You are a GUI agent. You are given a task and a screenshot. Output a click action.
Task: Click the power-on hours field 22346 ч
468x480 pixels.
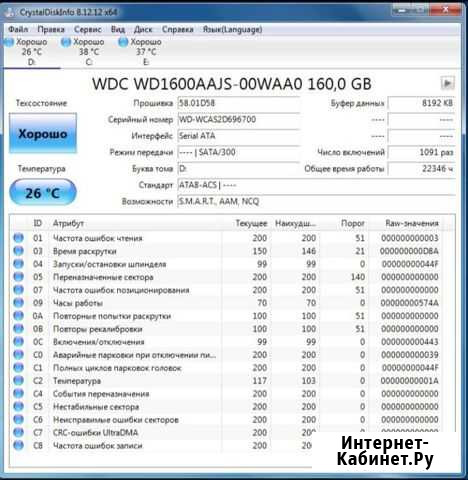421,169
